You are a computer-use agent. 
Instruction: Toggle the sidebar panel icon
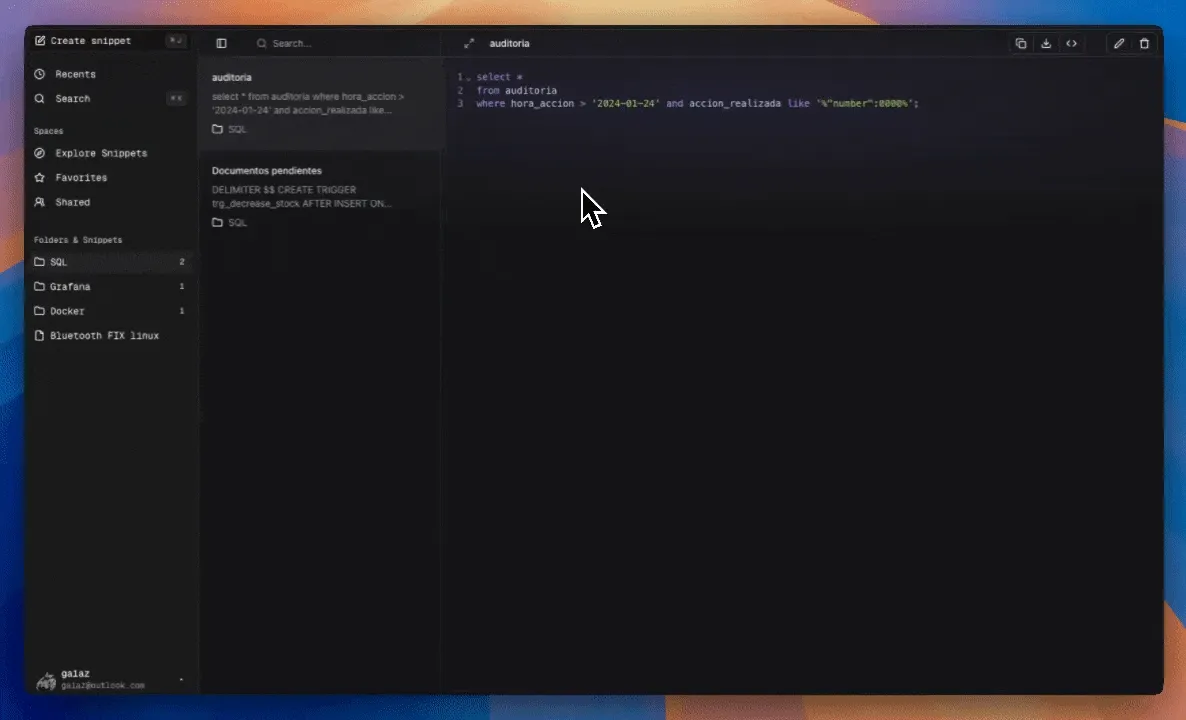click(x=222, y=44)
